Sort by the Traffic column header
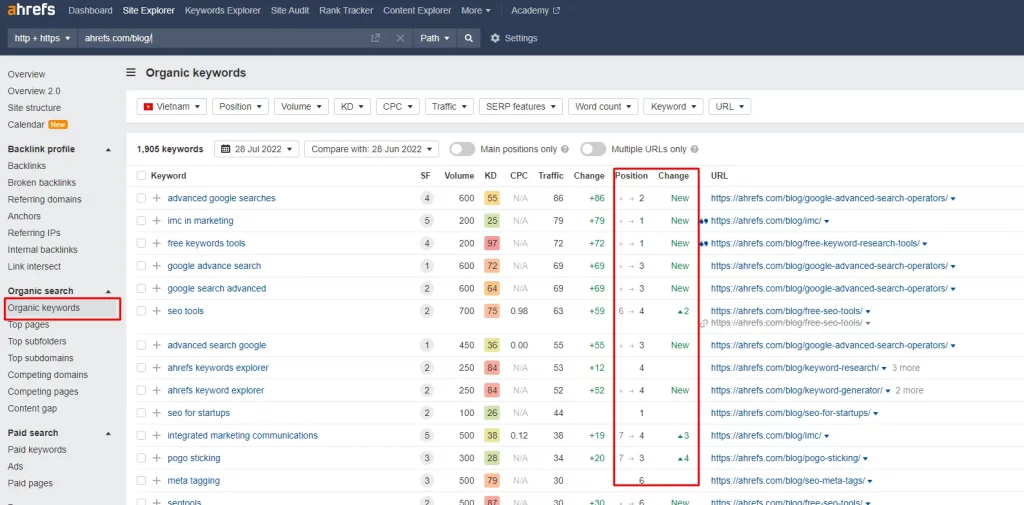The width and height of the screenshot is (1024, 505). 551,176
